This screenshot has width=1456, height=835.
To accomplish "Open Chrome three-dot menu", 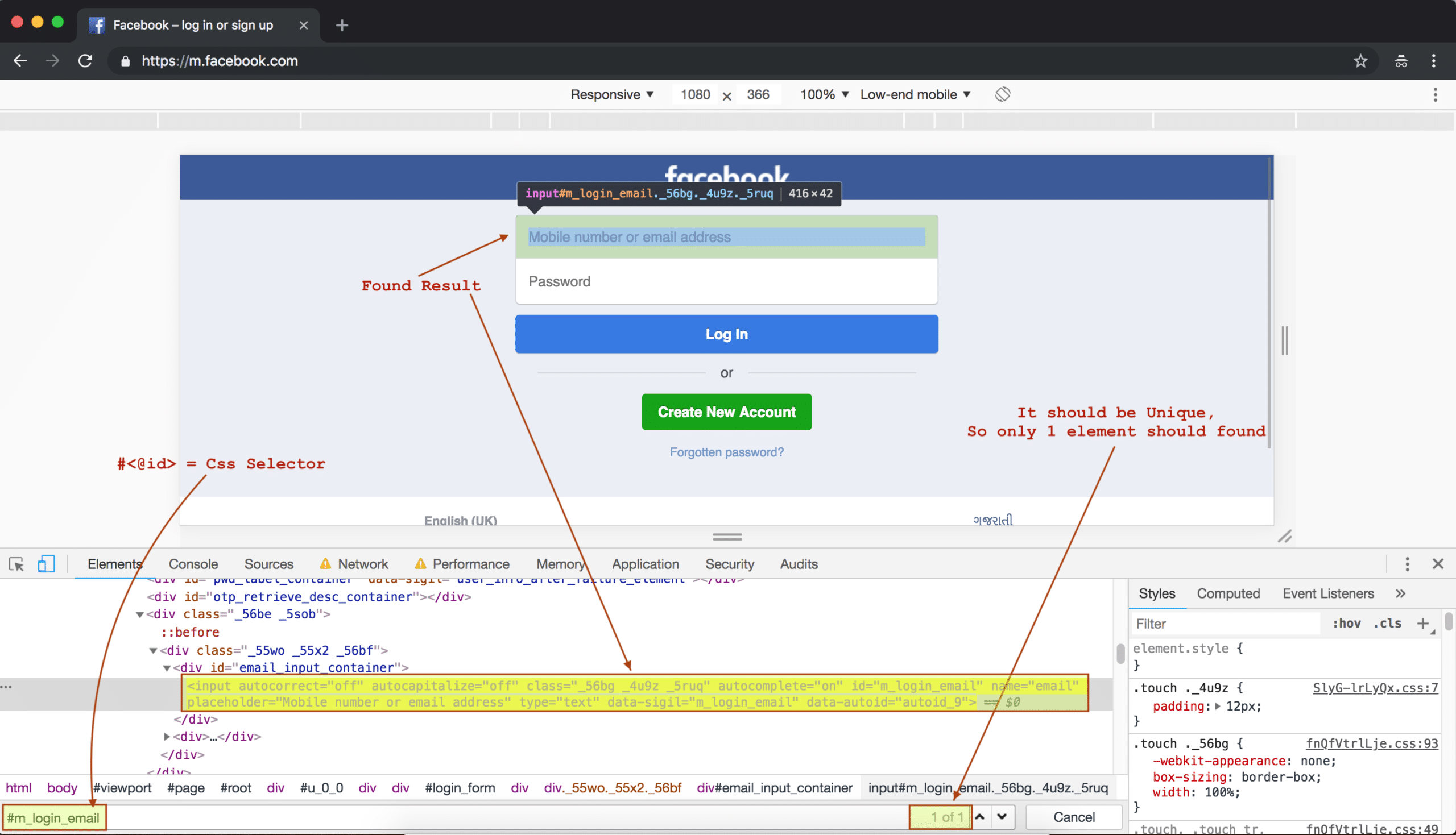I will [x=1434, y=61].
